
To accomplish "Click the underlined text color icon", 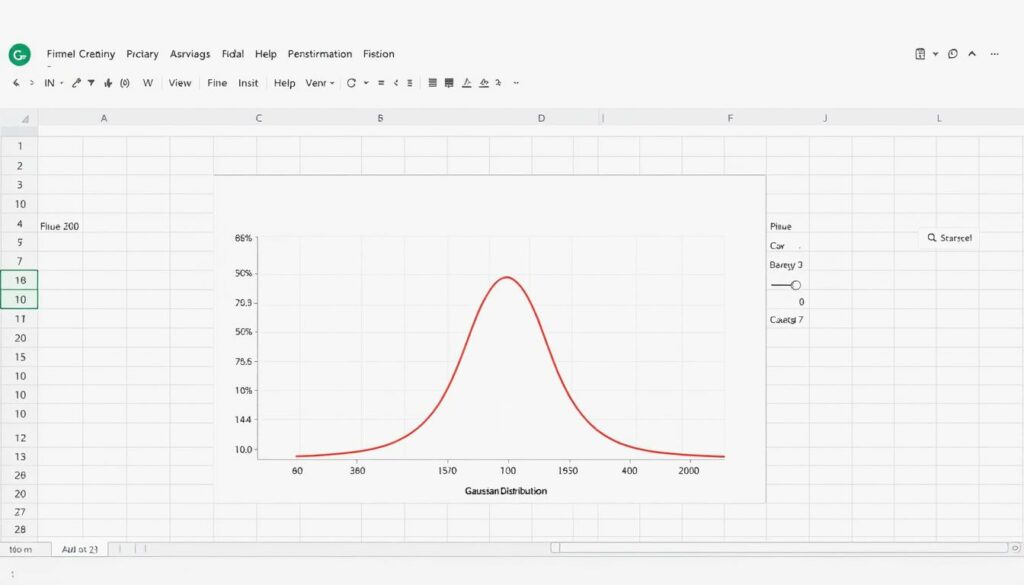I will 466,83.
